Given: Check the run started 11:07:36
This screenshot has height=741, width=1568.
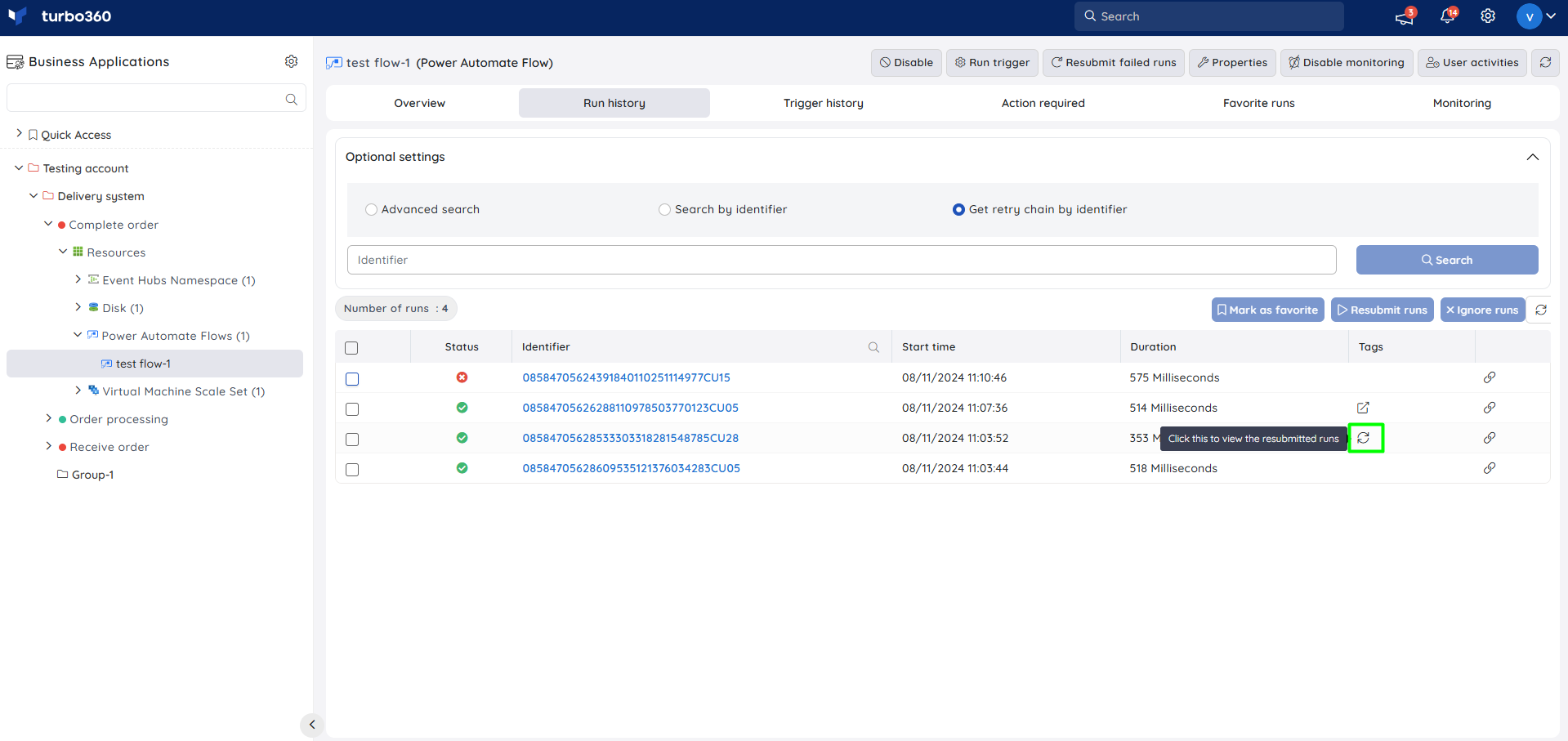Looking at the screenshot, I should [x=352, y=409].
